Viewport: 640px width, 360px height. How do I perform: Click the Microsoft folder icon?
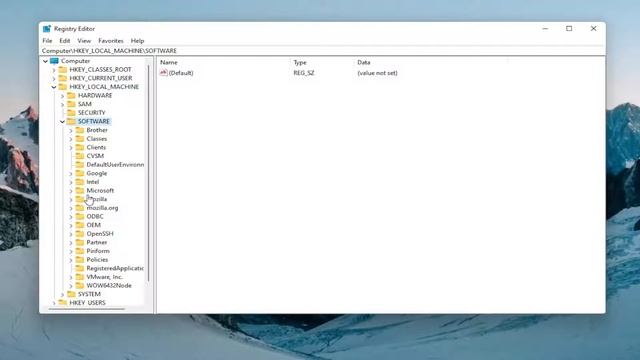(80, 190)
